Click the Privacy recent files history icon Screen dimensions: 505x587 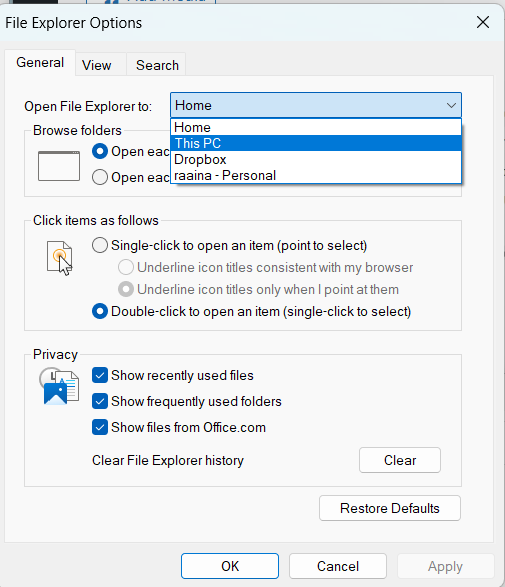(59, 386)
